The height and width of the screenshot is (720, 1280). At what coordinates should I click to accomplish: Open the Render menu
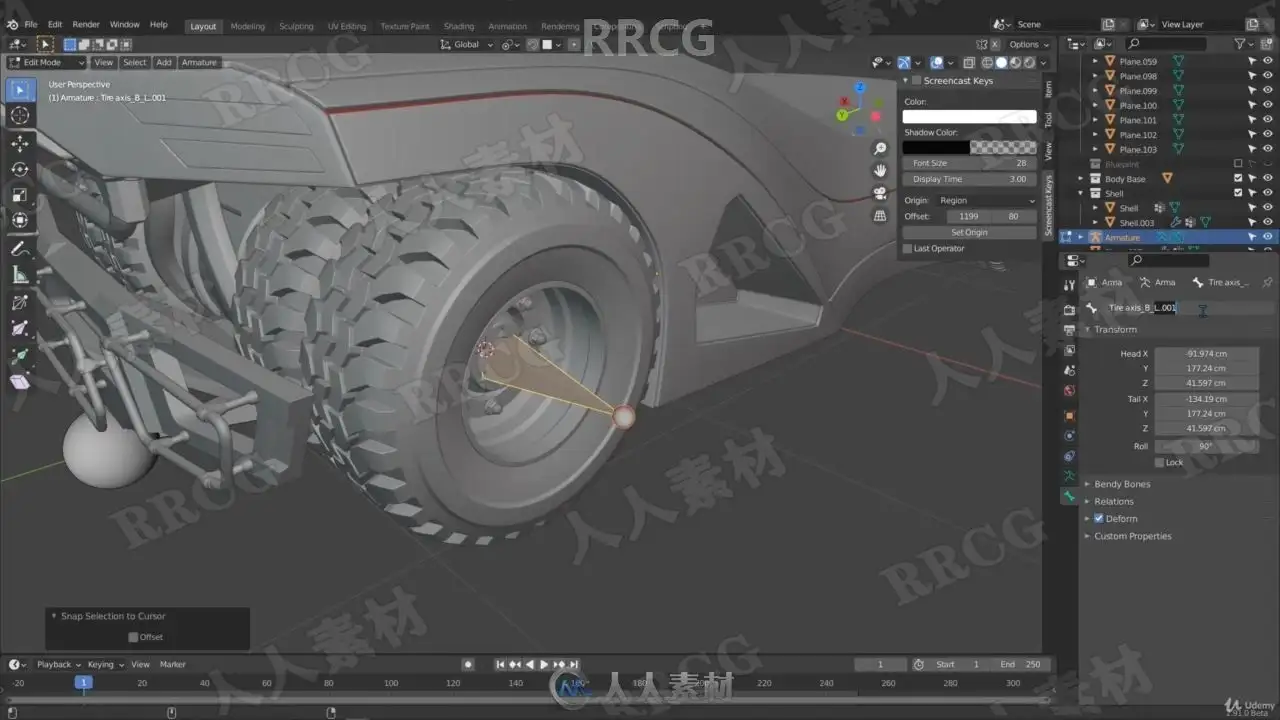coord(86,24)
